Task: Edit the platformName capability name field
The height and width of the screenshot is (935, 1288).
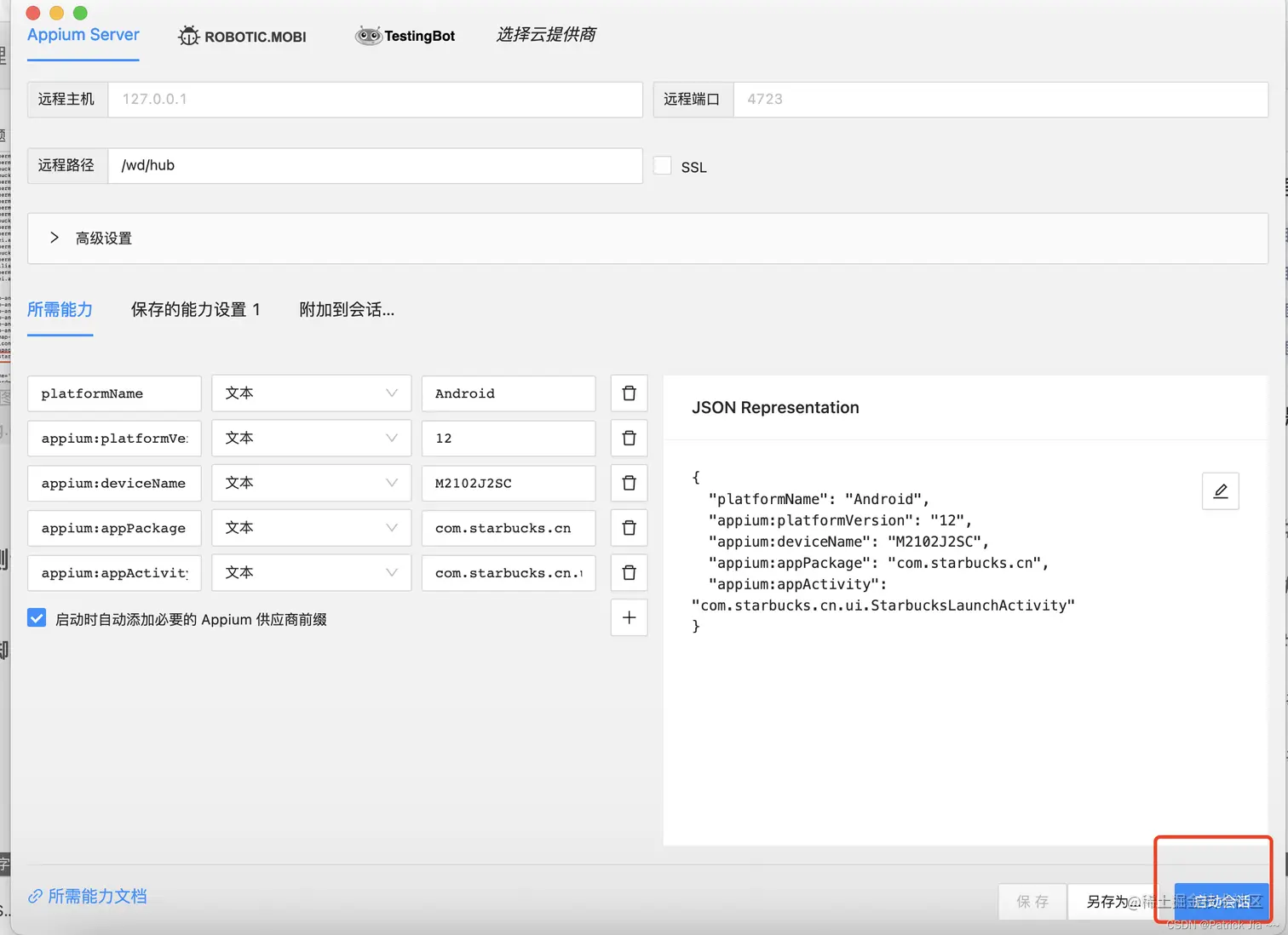Action: 114,393
